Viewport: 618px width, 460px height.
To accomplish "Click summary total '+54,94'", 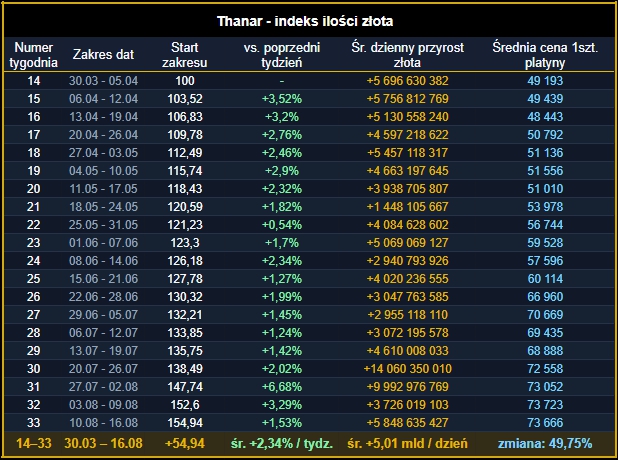I will [185, 443].
